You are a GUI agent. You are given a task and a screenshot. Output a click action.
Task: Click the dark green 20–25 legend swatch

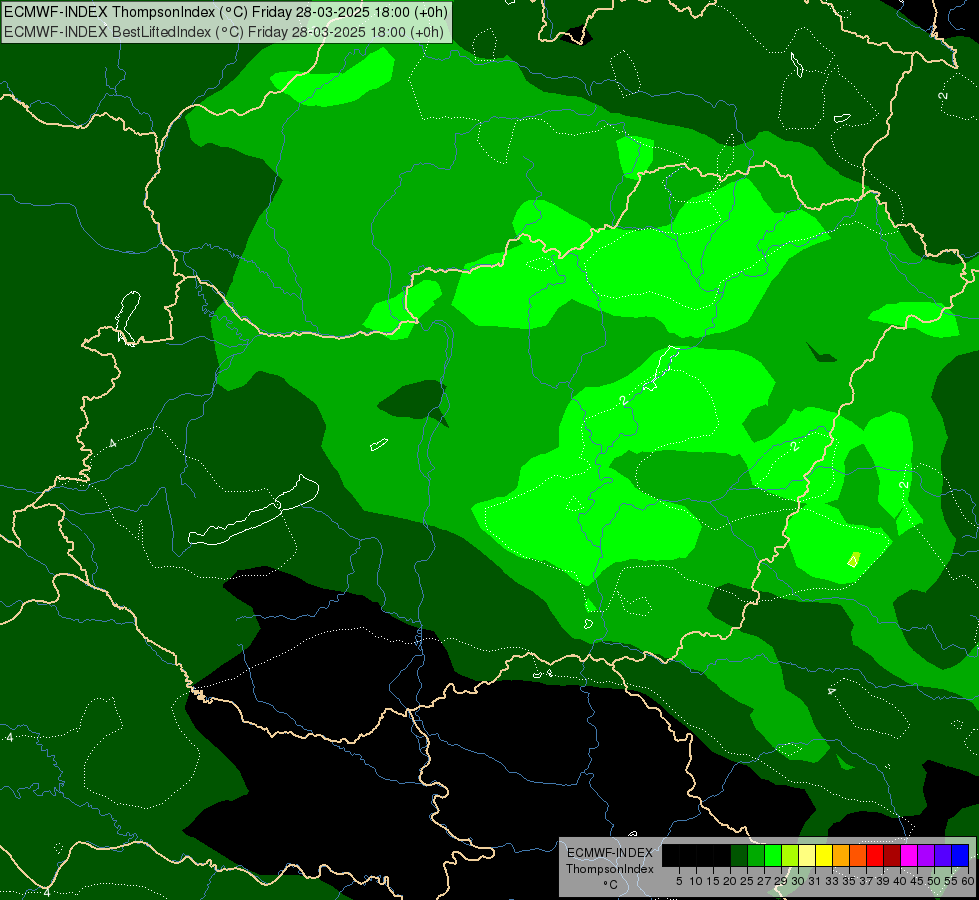point(739,855)
